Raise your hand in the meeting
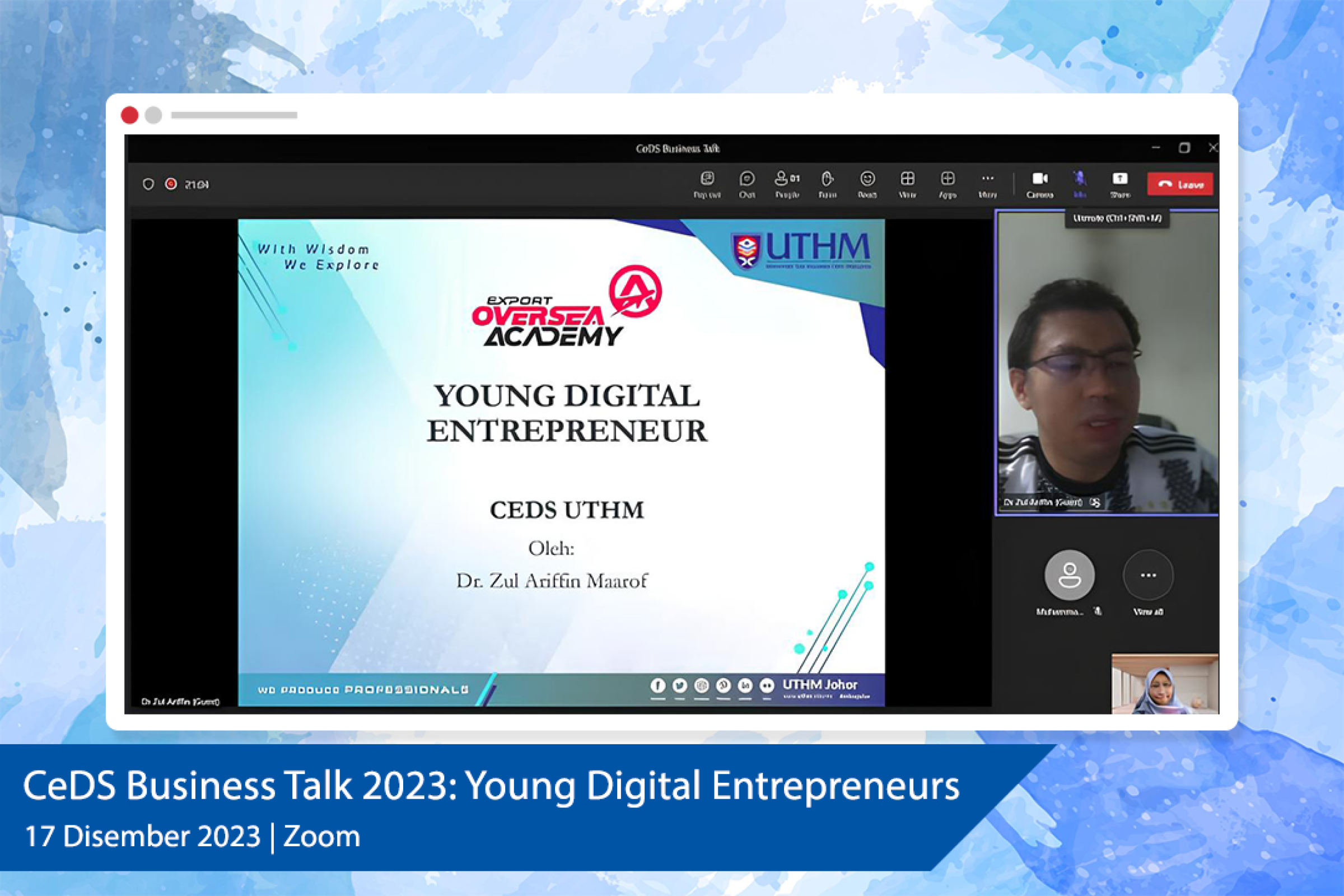The image size is (1344, 896). point(828,185)
